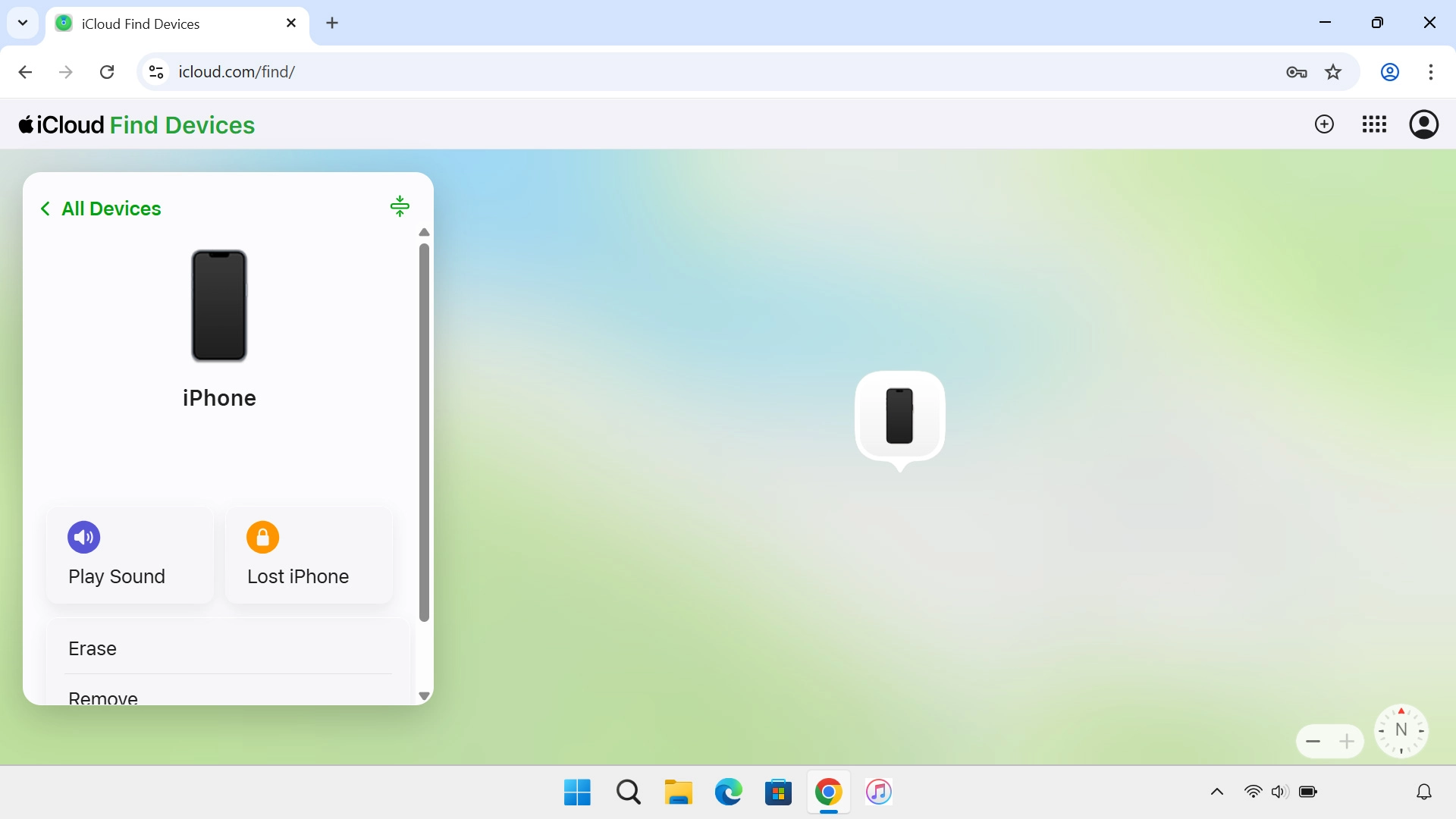Zoom in the map with plus button
Screen dimensions: 1456x819
coord(1347,742)
